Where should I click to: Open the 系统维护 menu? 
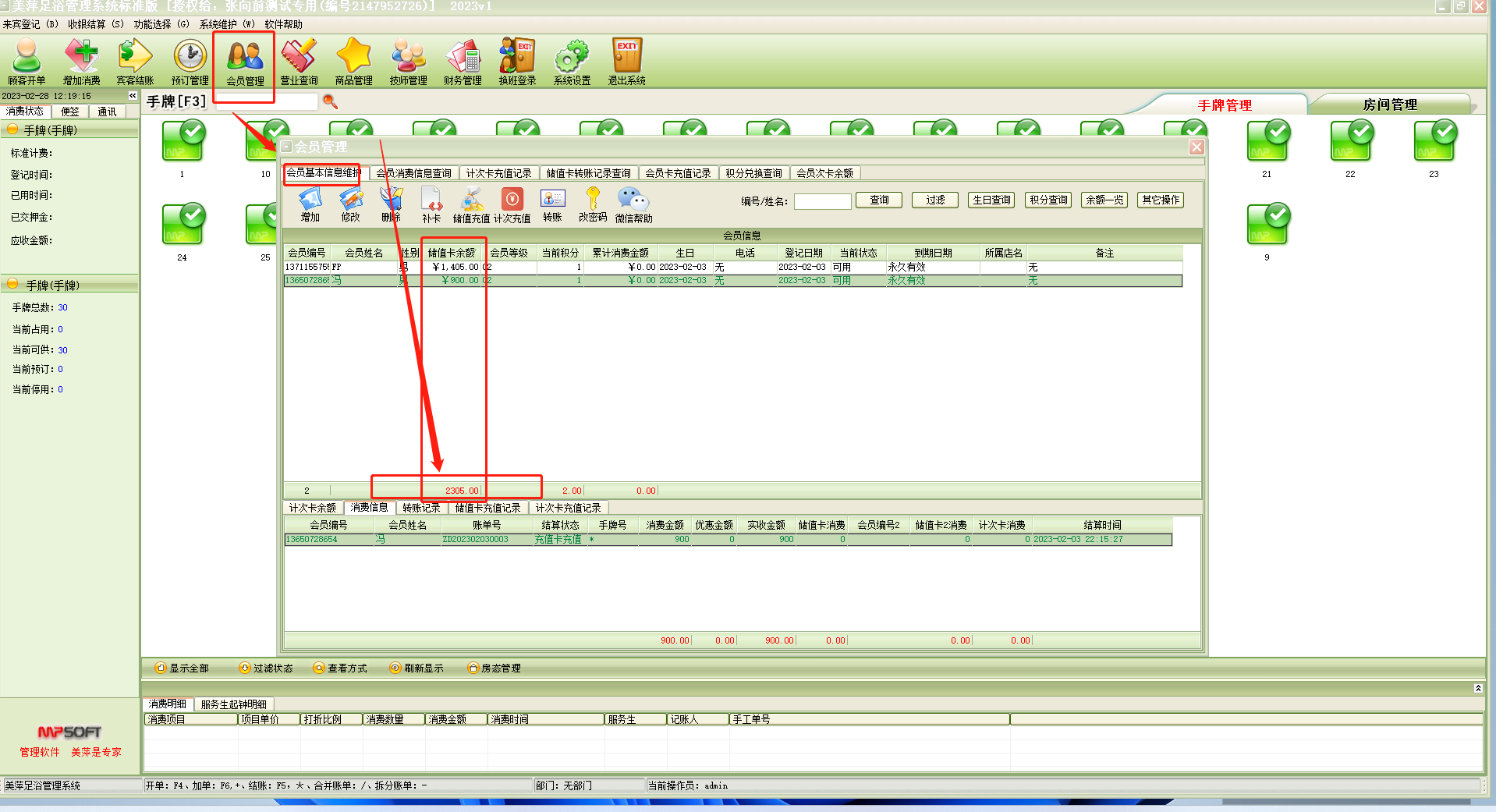[226, 24]
